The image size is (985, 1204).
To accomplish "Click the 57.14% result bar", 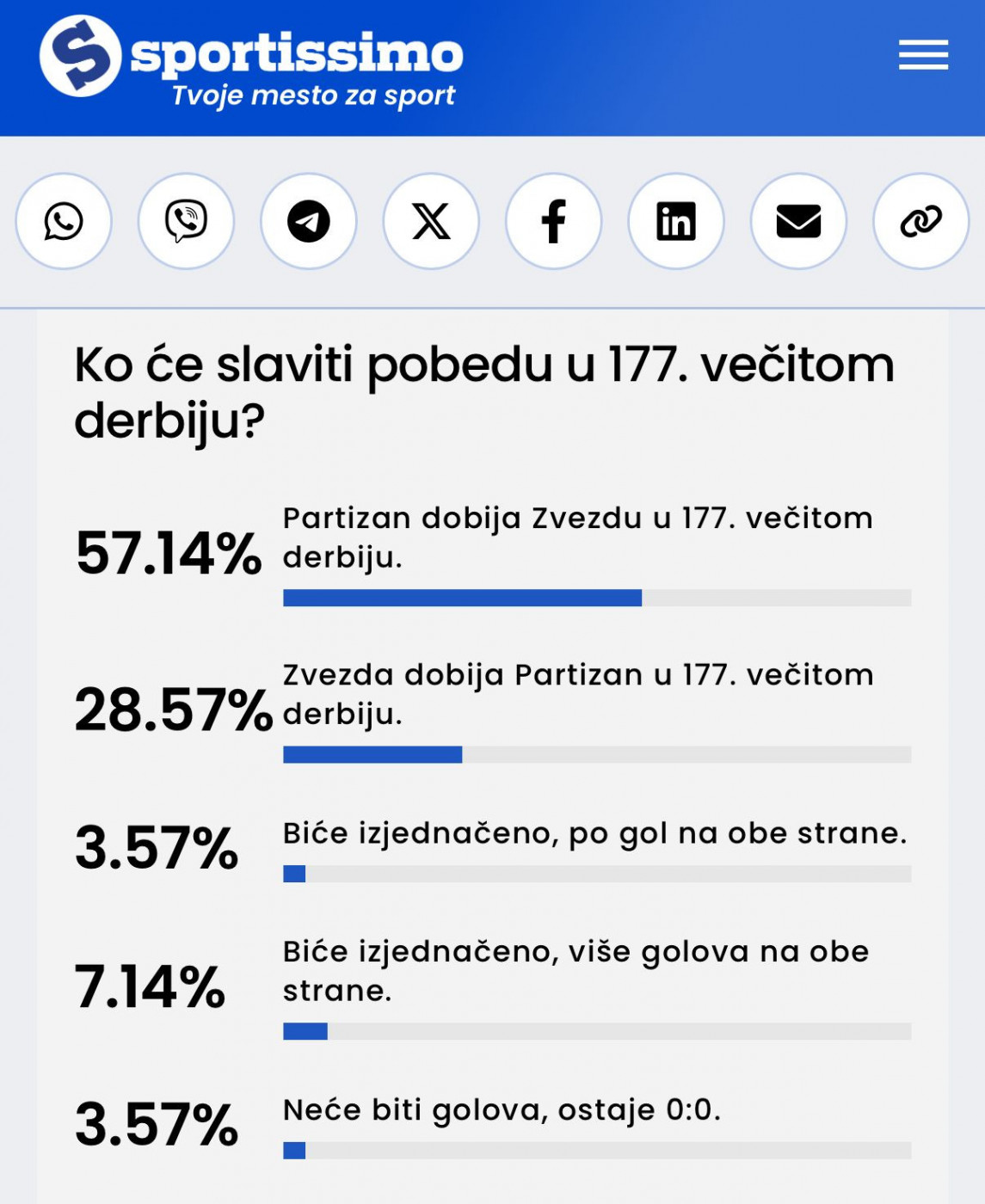I will click(597, 598).
